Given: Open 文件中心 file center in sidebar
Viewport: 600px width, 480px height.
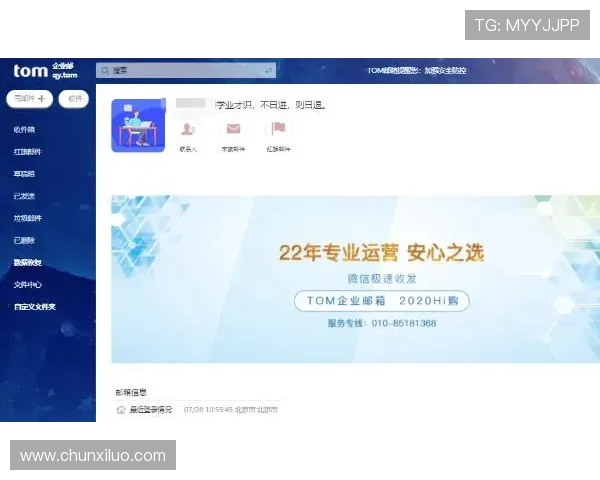Looking at the screenshot, I should [28, 285].
